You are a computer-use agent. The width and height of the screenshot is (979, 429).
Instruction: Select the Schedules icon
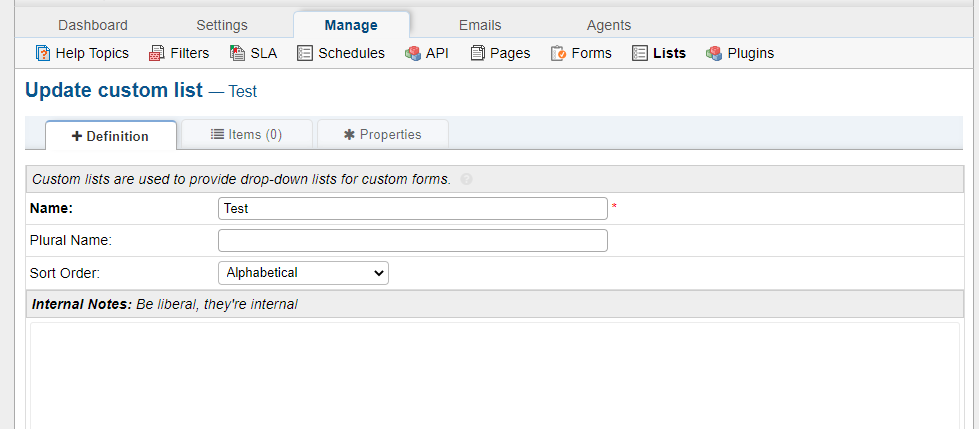point(304,53)
